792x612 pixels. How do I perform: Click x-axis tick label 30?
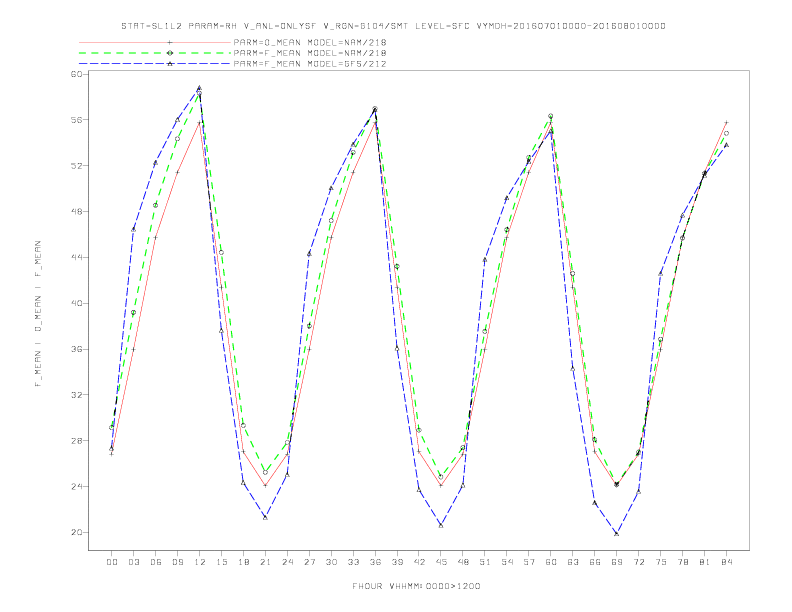pyautogui.click(x=331, y=562)
